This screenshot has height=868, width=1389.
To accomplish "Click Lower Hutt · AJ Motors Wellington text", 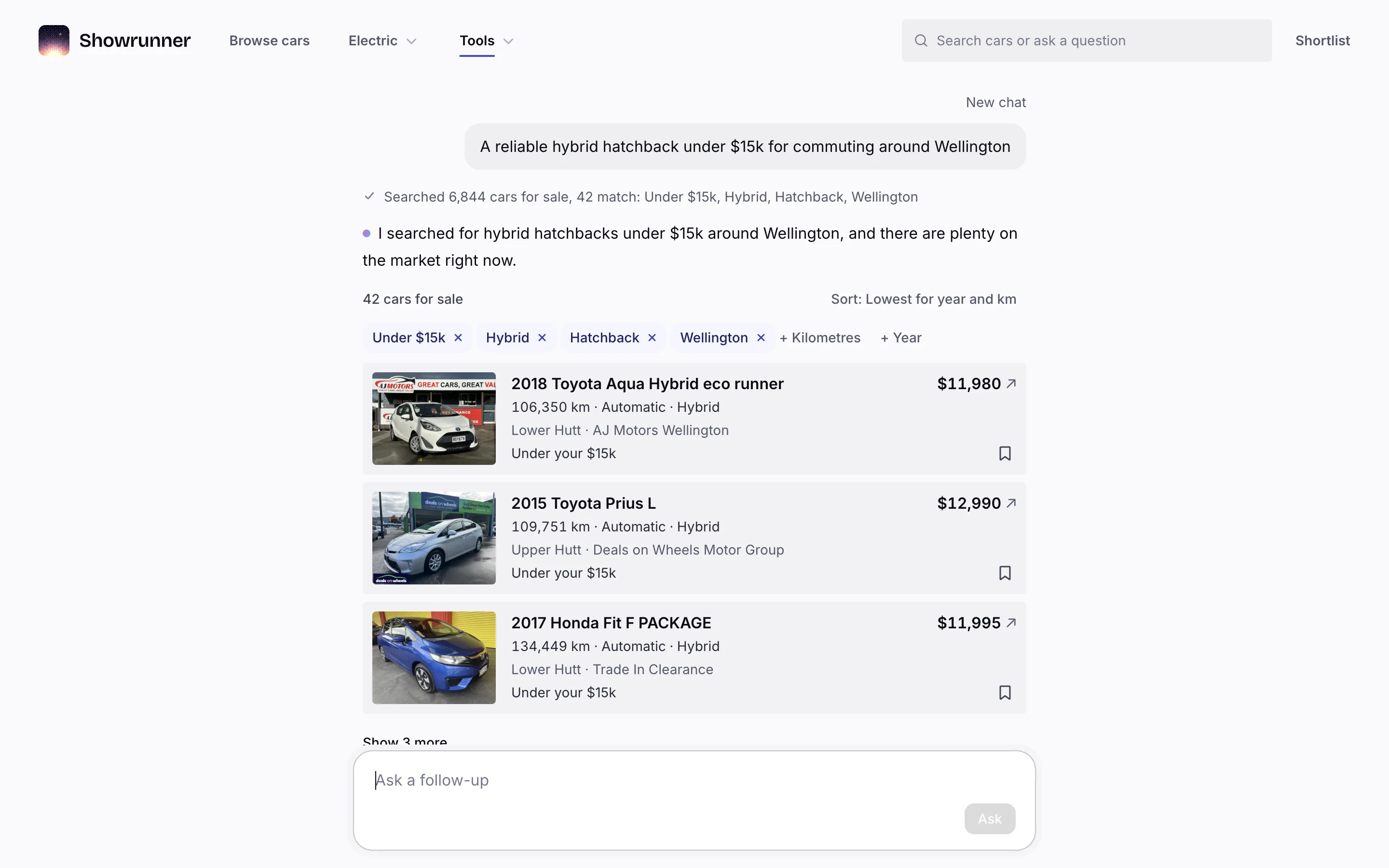I will [x=620, y=430].
